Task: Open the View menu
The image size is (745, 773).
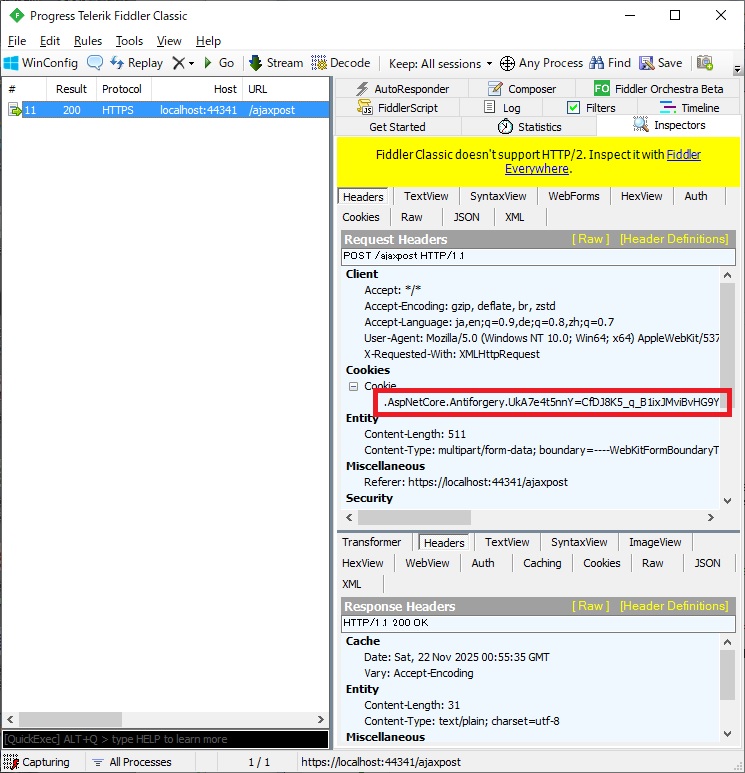Action: [169, 41]
